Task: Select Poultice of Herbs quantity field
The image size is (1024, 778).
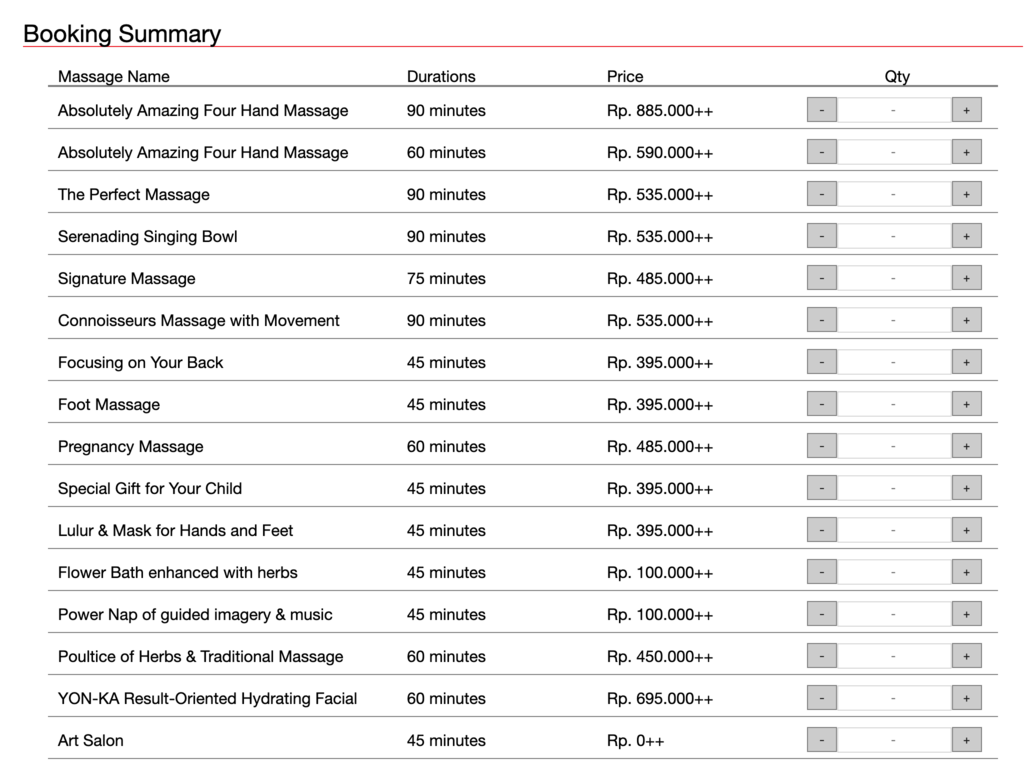Action: point(894,656)
